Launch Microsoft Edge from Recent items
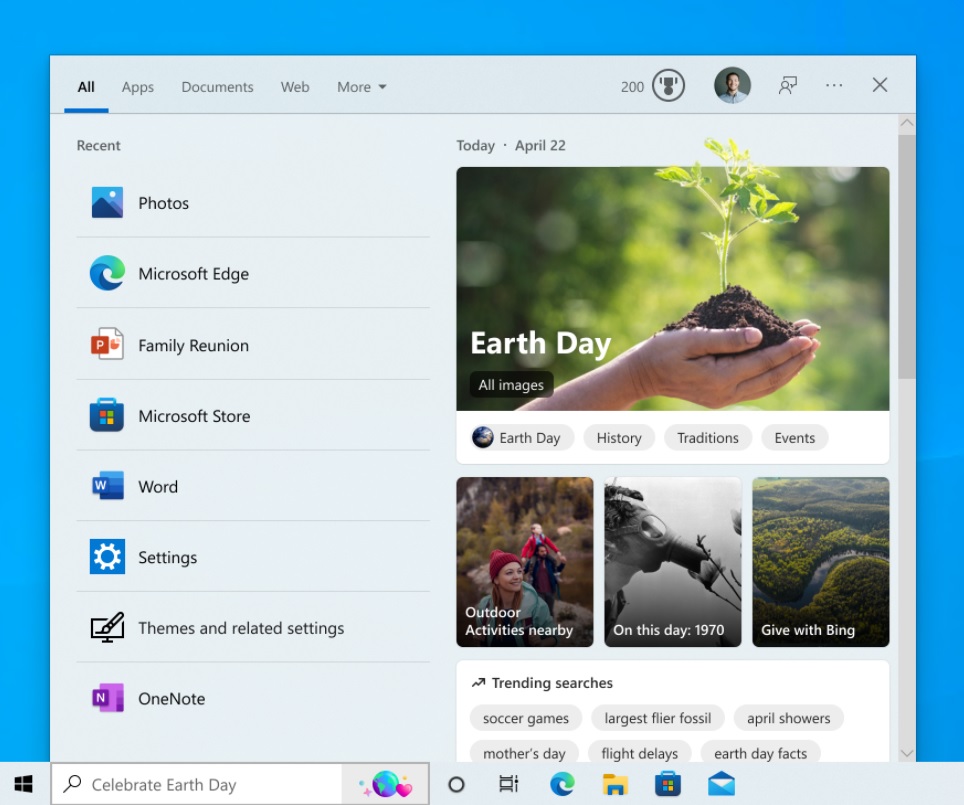 pos(192,274)
